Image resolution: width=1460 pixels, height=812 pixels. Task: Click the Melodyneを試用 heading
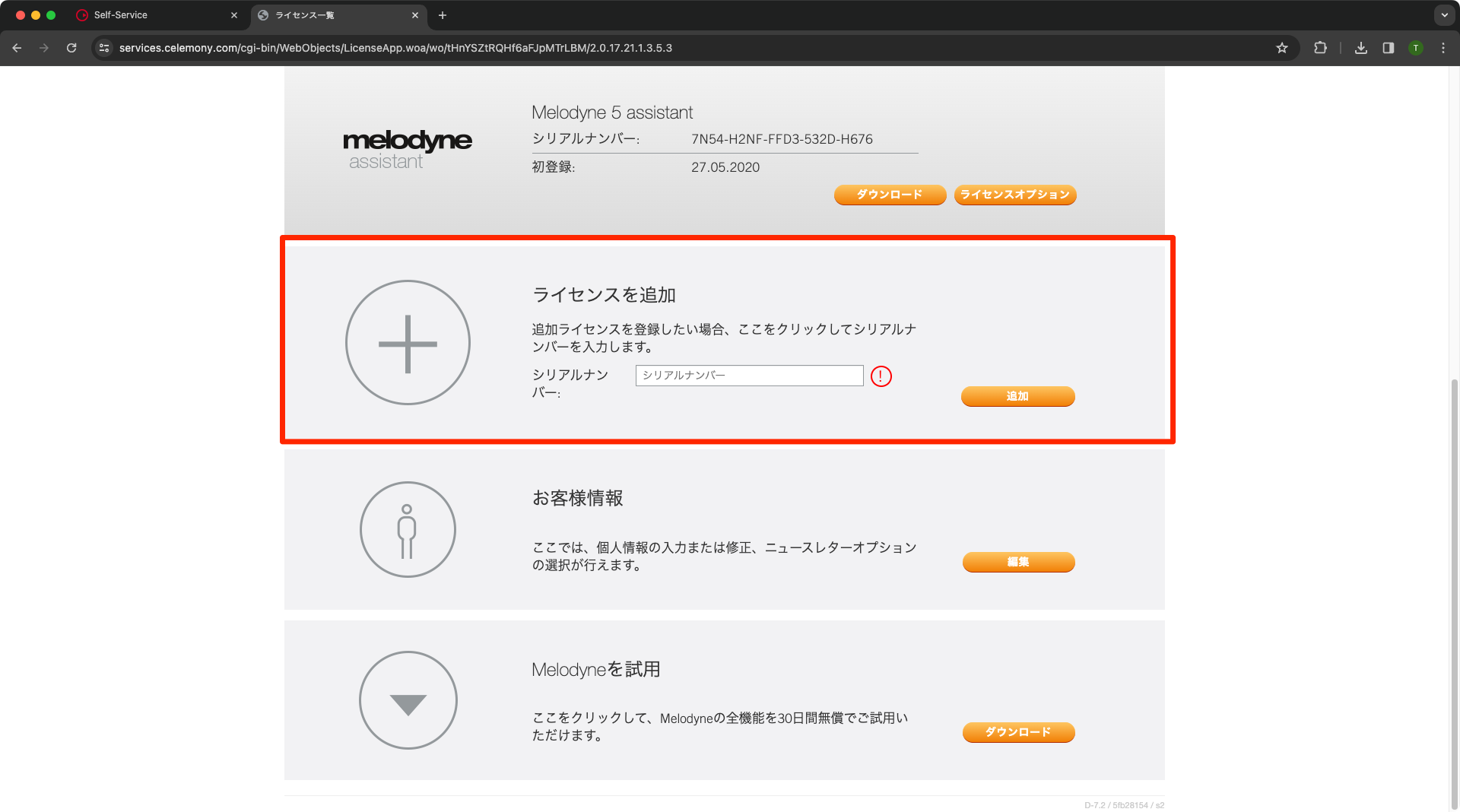pos(595,669)
